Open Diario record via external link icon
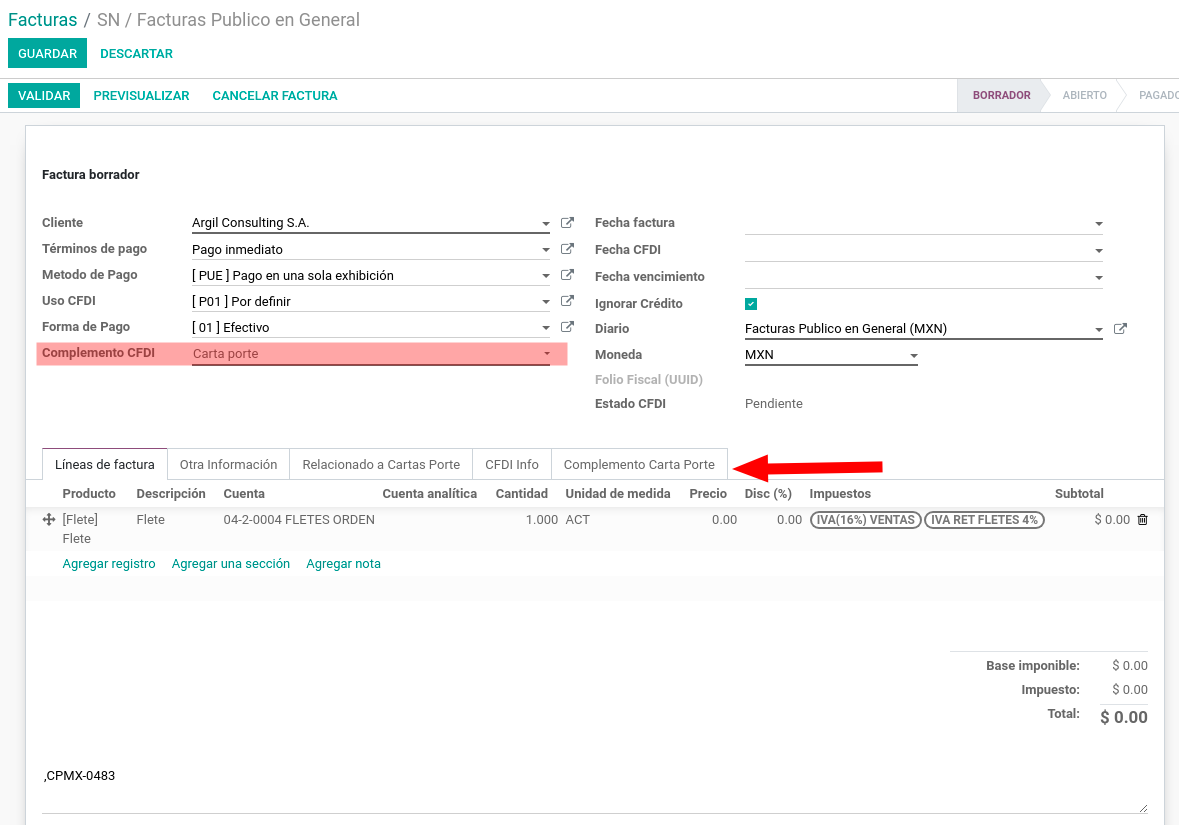 coord(1119,328)
